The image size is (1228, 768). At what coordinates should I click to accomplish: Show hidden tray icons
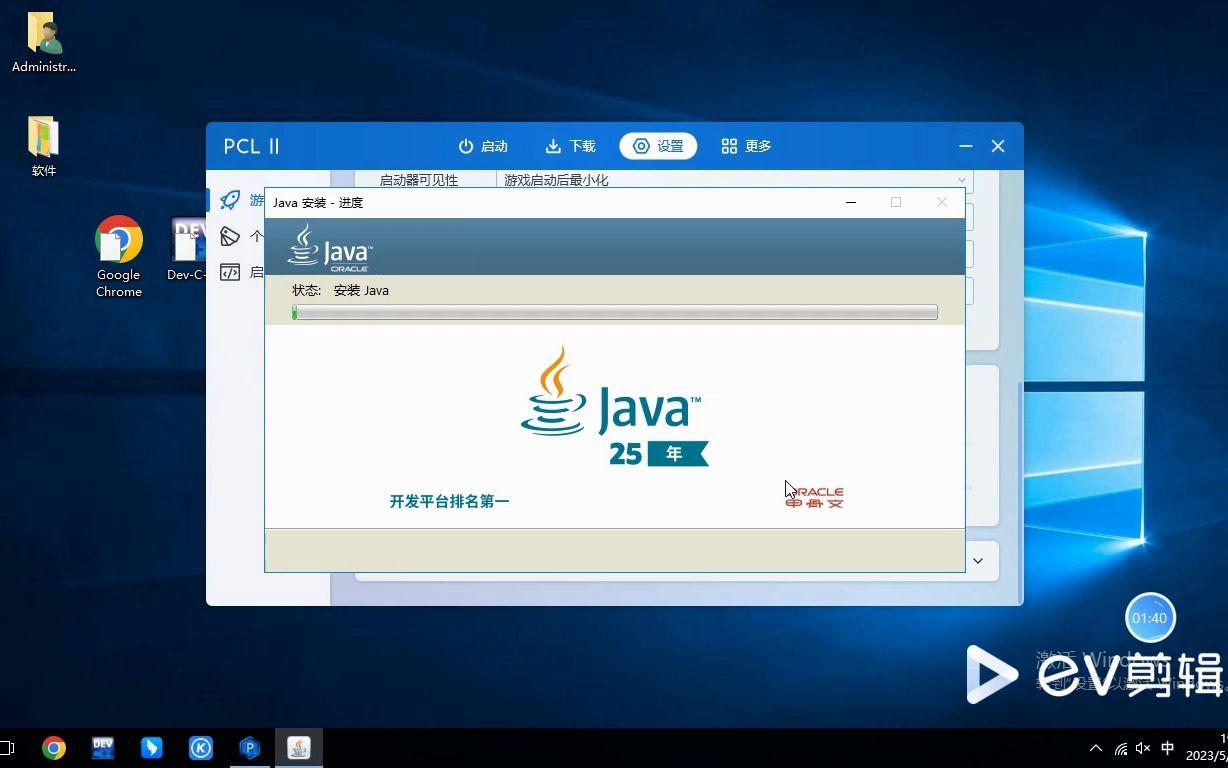(1096, 748)
